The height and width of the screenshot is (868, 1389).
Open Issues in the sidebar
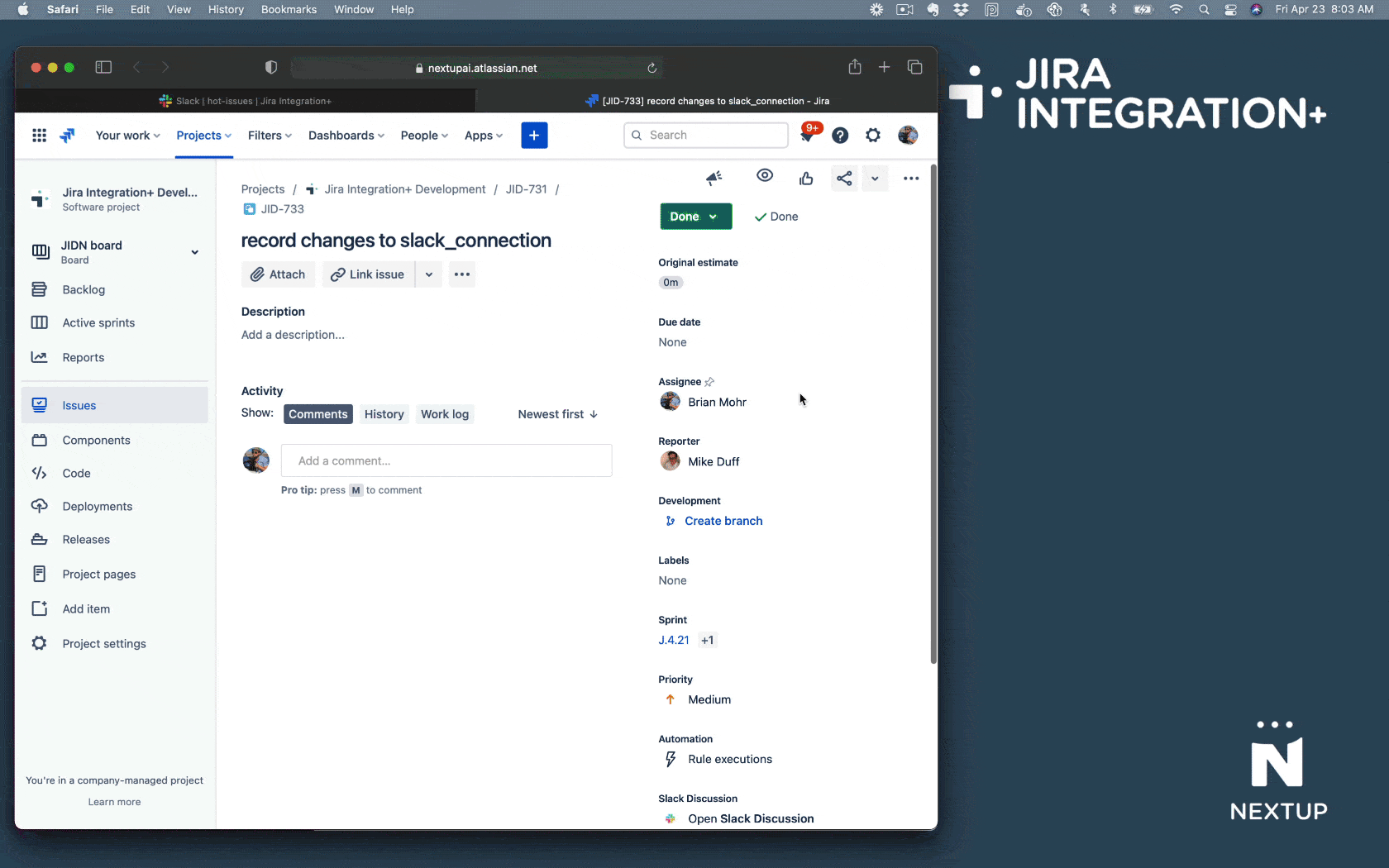click(x=115, y=405)
